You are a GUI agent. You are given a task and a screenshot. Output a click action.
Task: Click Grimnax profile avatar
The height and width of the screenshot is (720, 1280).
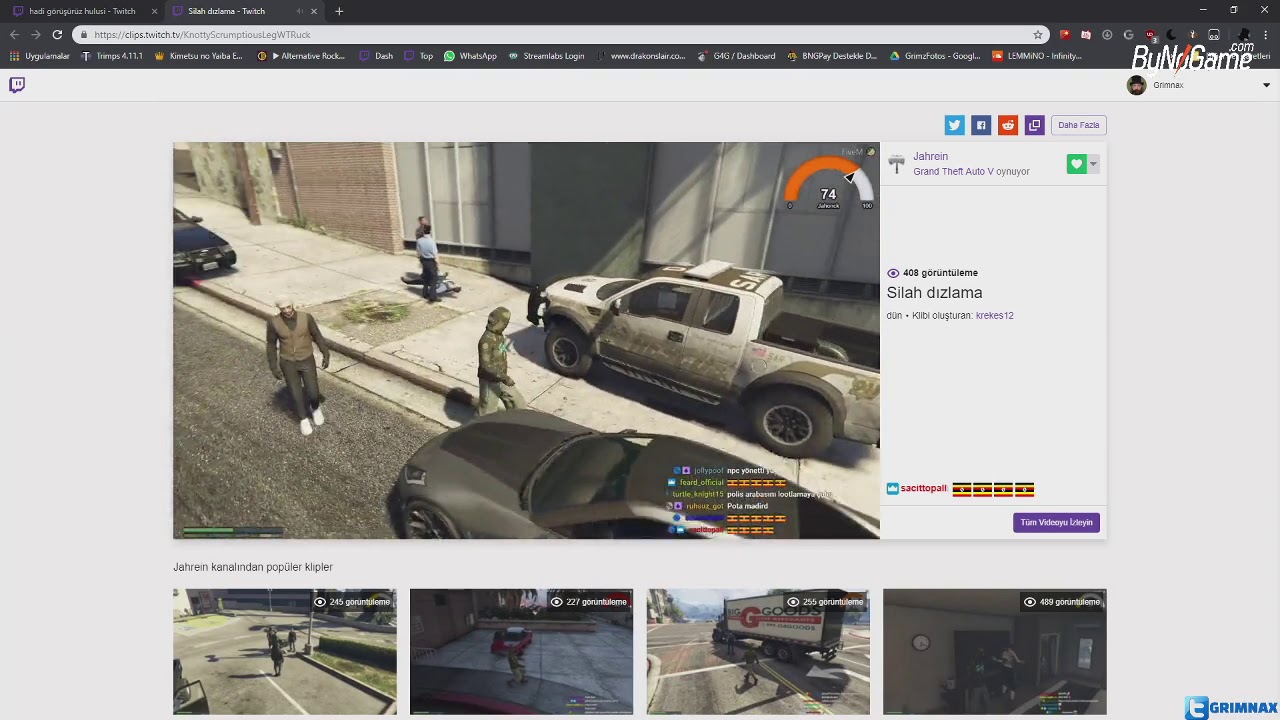point(1136,85)
